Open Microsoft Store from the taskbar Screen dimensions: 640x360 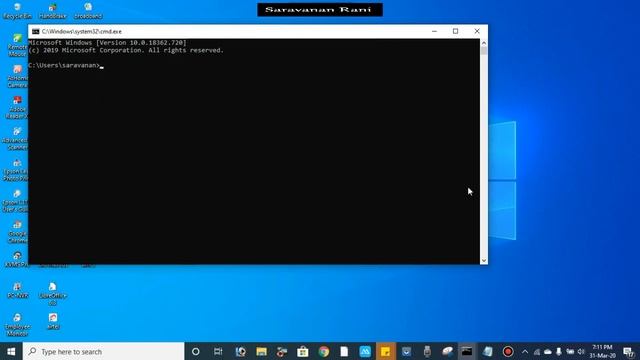[303, 351]
